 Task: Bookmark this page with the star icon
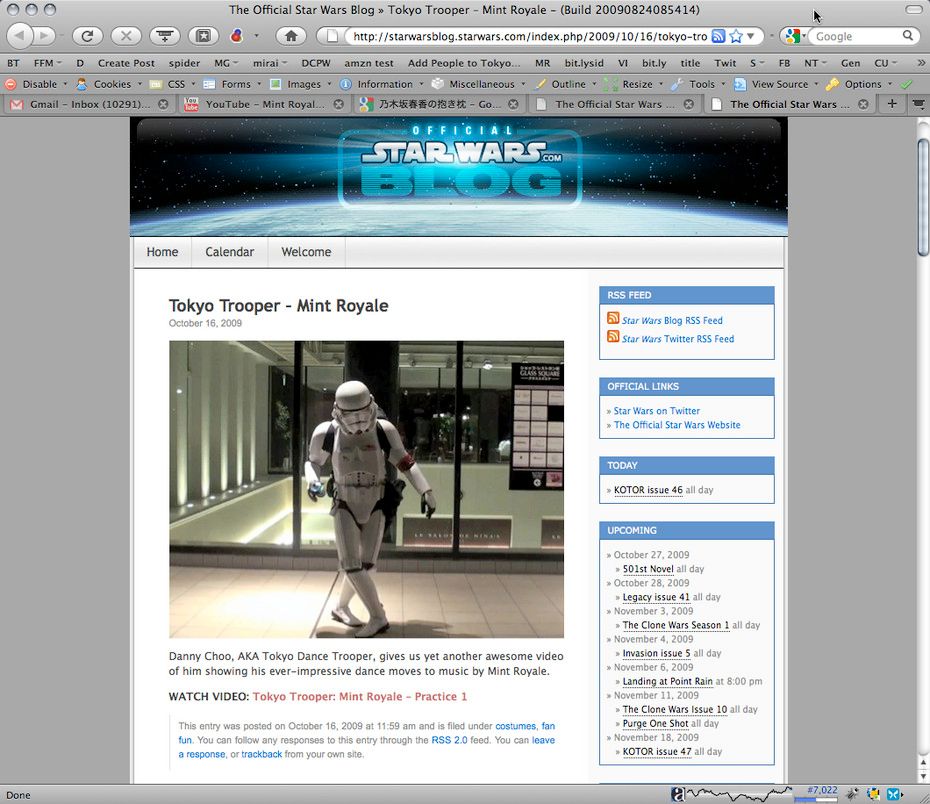click(x=736, y=36)
